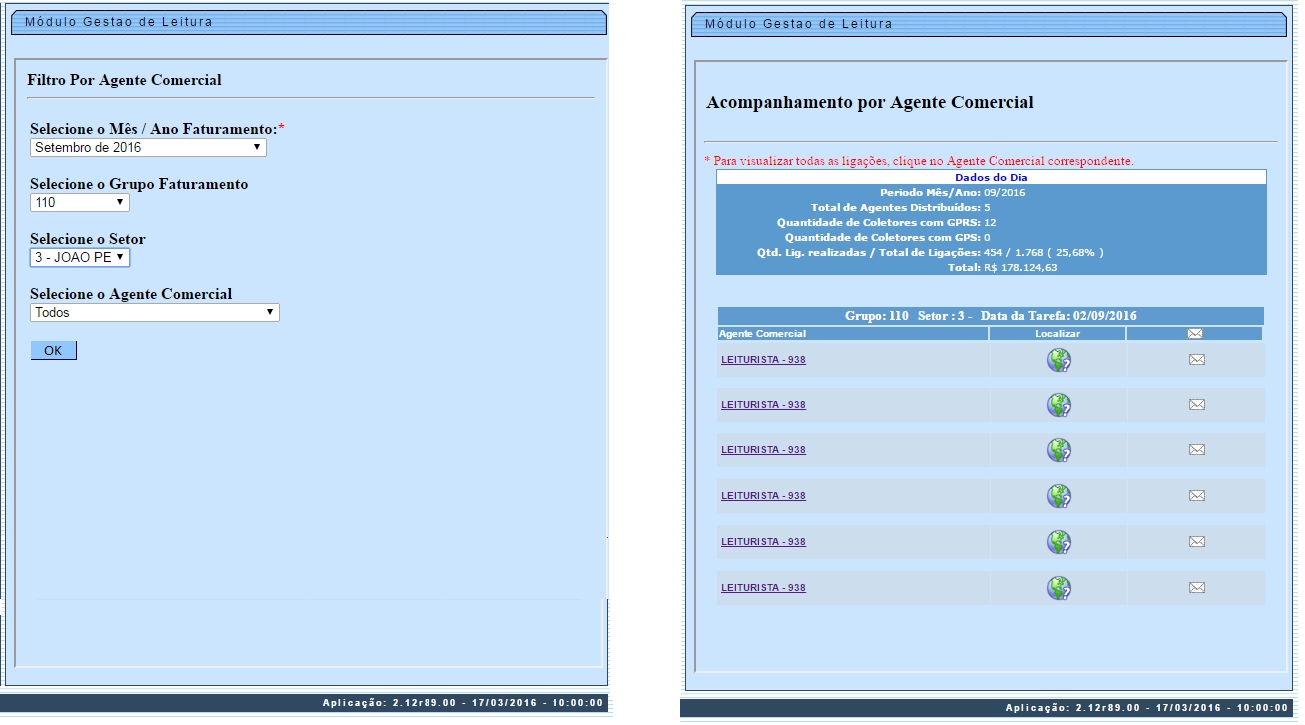Click the globe icon in the fourth row
The image size is (1305, 725).
pos(1059,495)
